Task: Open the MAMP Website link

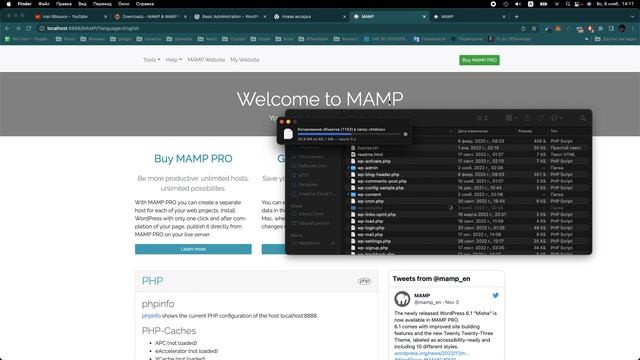Action: (x=206, y=60)
